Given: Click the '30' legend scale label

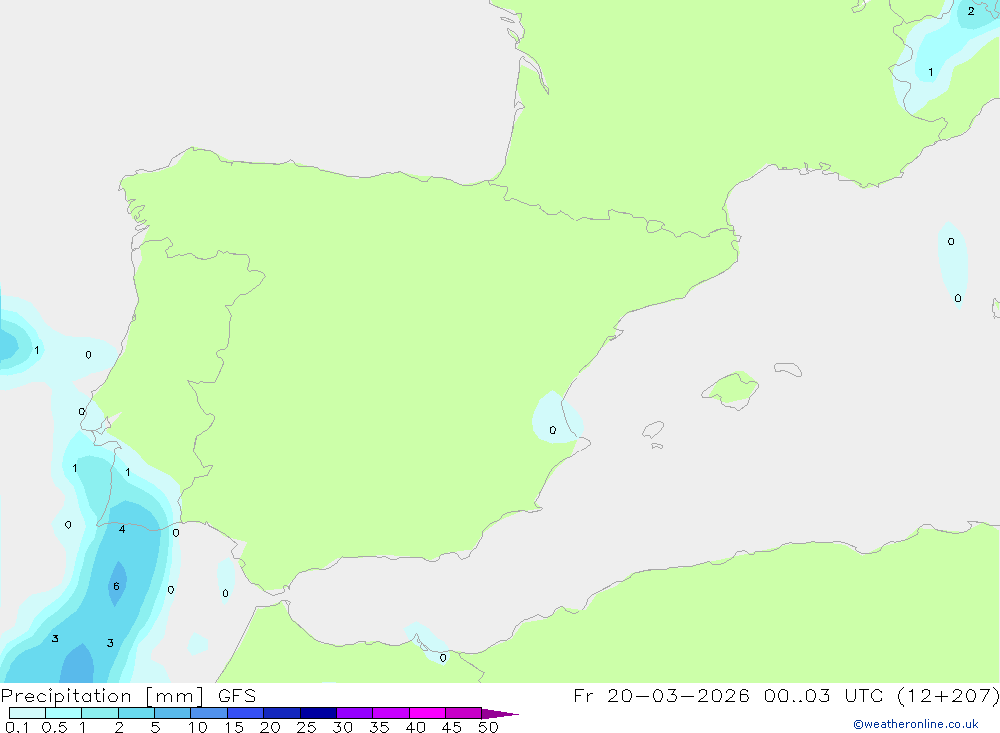Looking at the screenshot, I should [342, 727].
